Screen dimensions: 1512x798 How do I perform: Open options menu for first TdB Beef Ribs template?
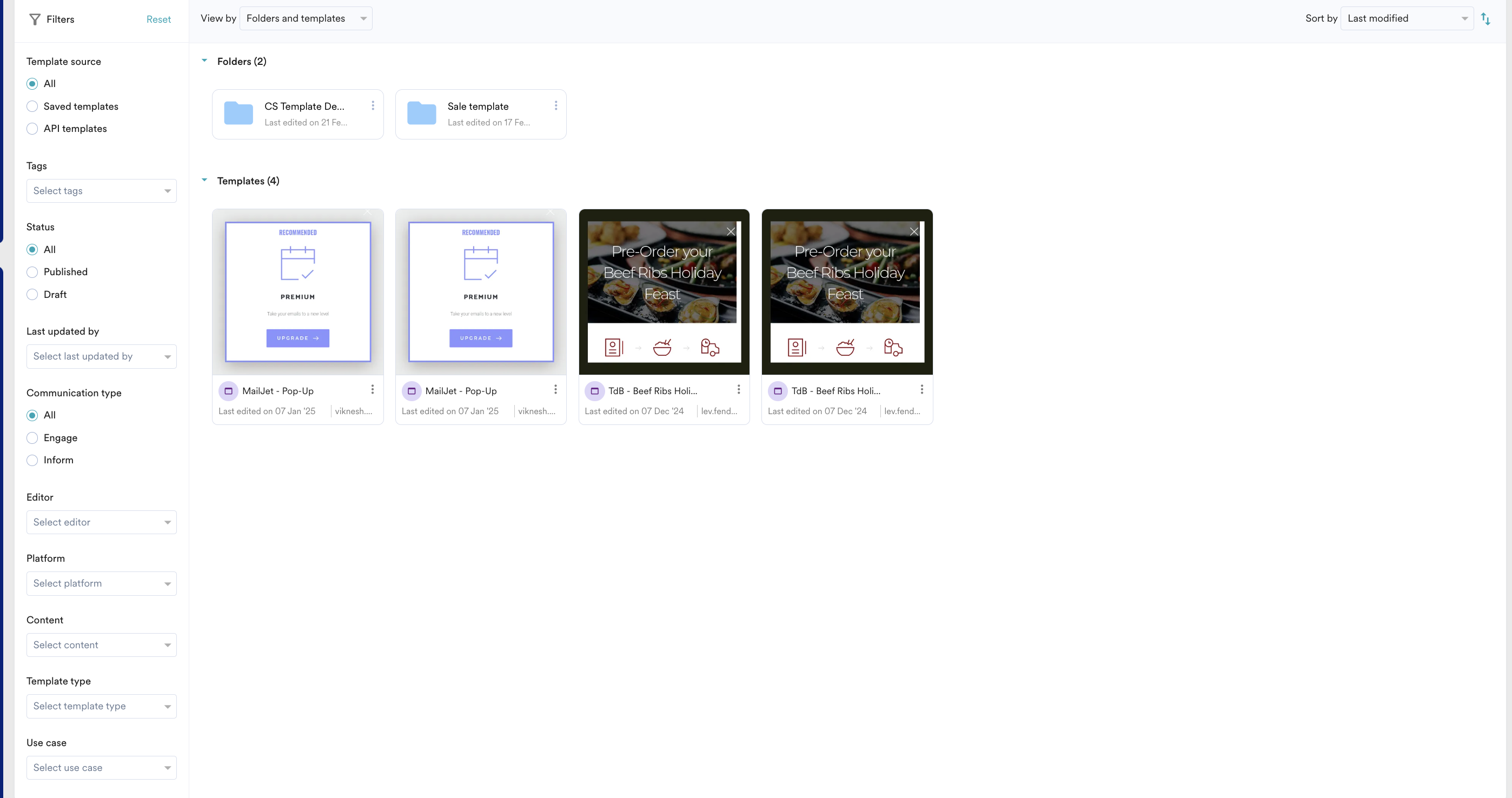738,390
